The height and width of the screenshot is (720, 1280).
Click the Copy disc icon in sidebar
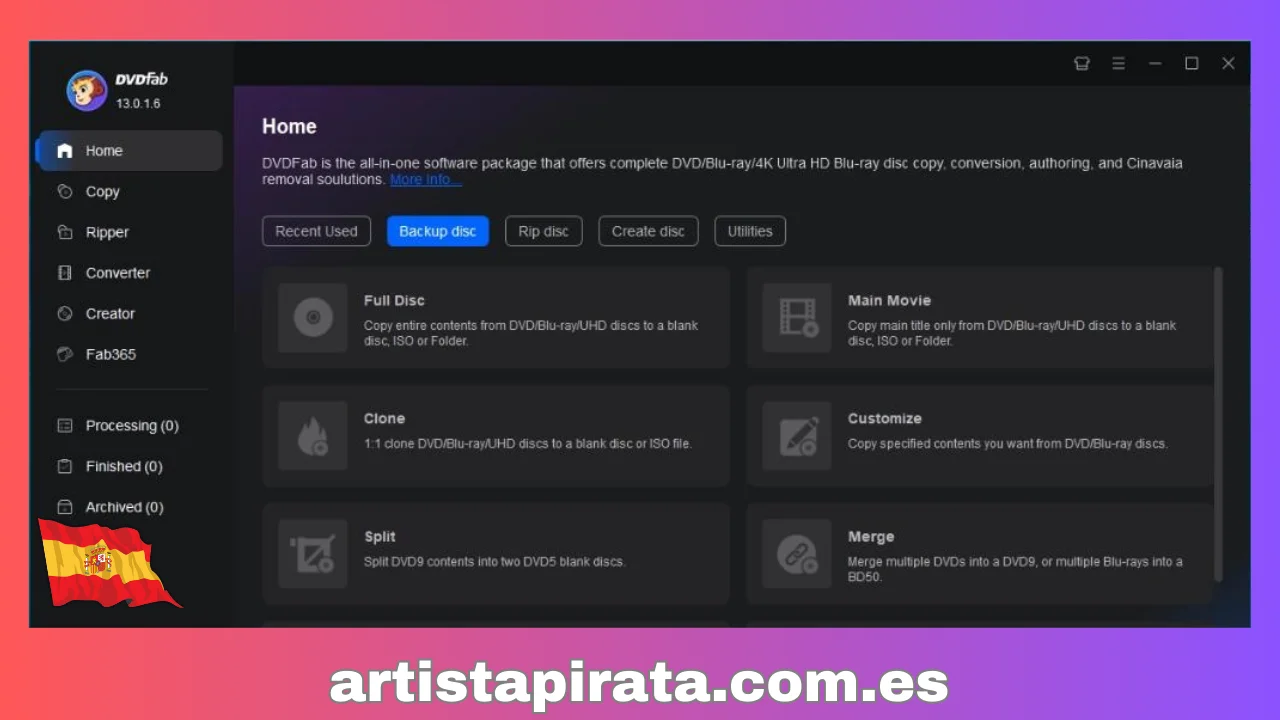(65, 191)
